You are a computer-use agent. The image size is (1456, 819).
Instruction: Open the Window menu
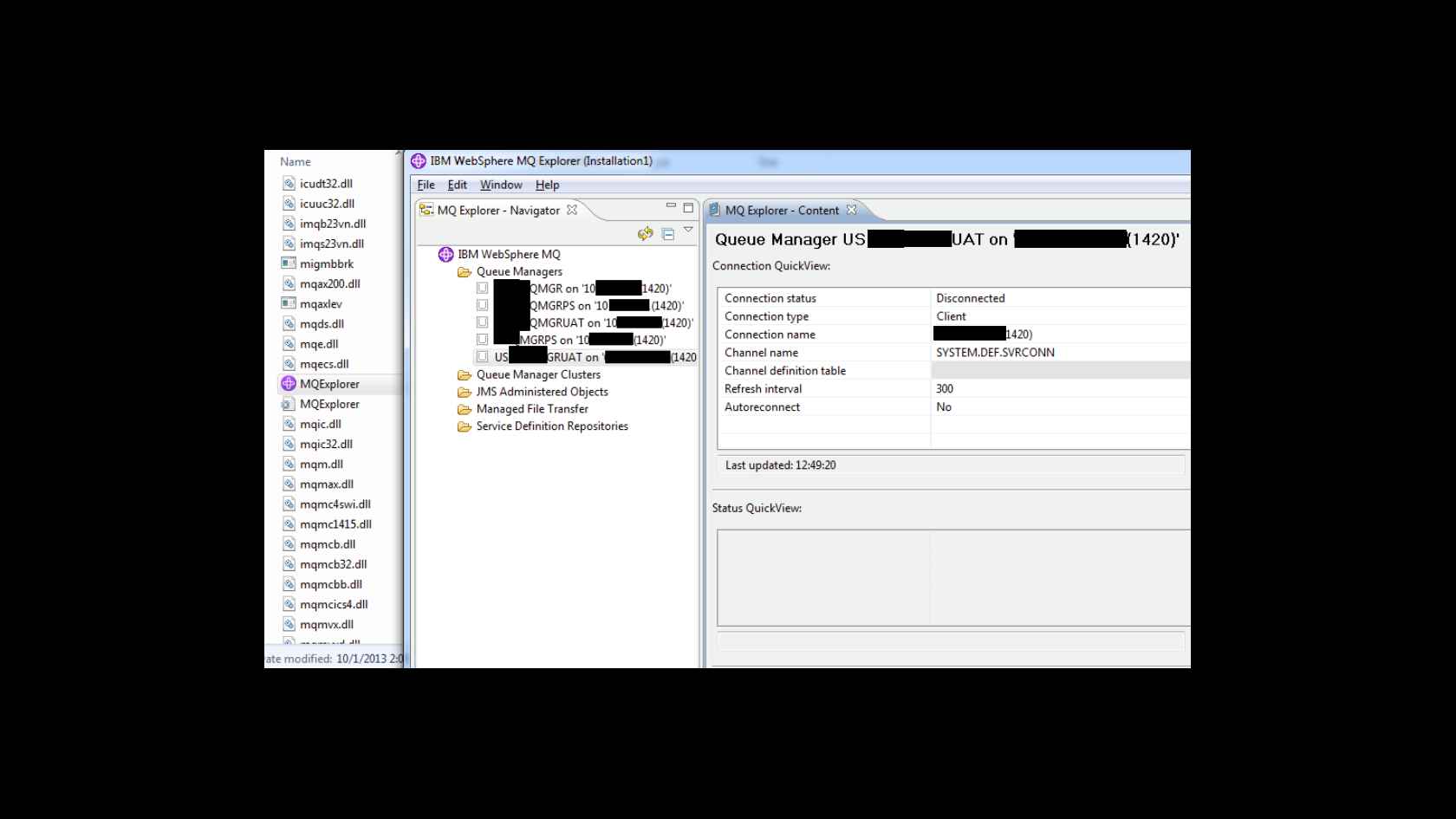coord(501,185)
